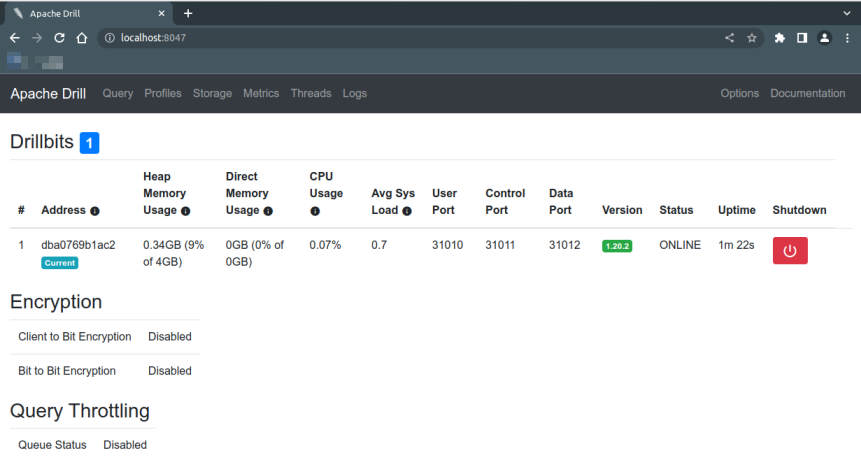Click the Direct Memory value 0GB
Image resolution: width=861 pixels, height=460 pixels.
coord(255,253)
